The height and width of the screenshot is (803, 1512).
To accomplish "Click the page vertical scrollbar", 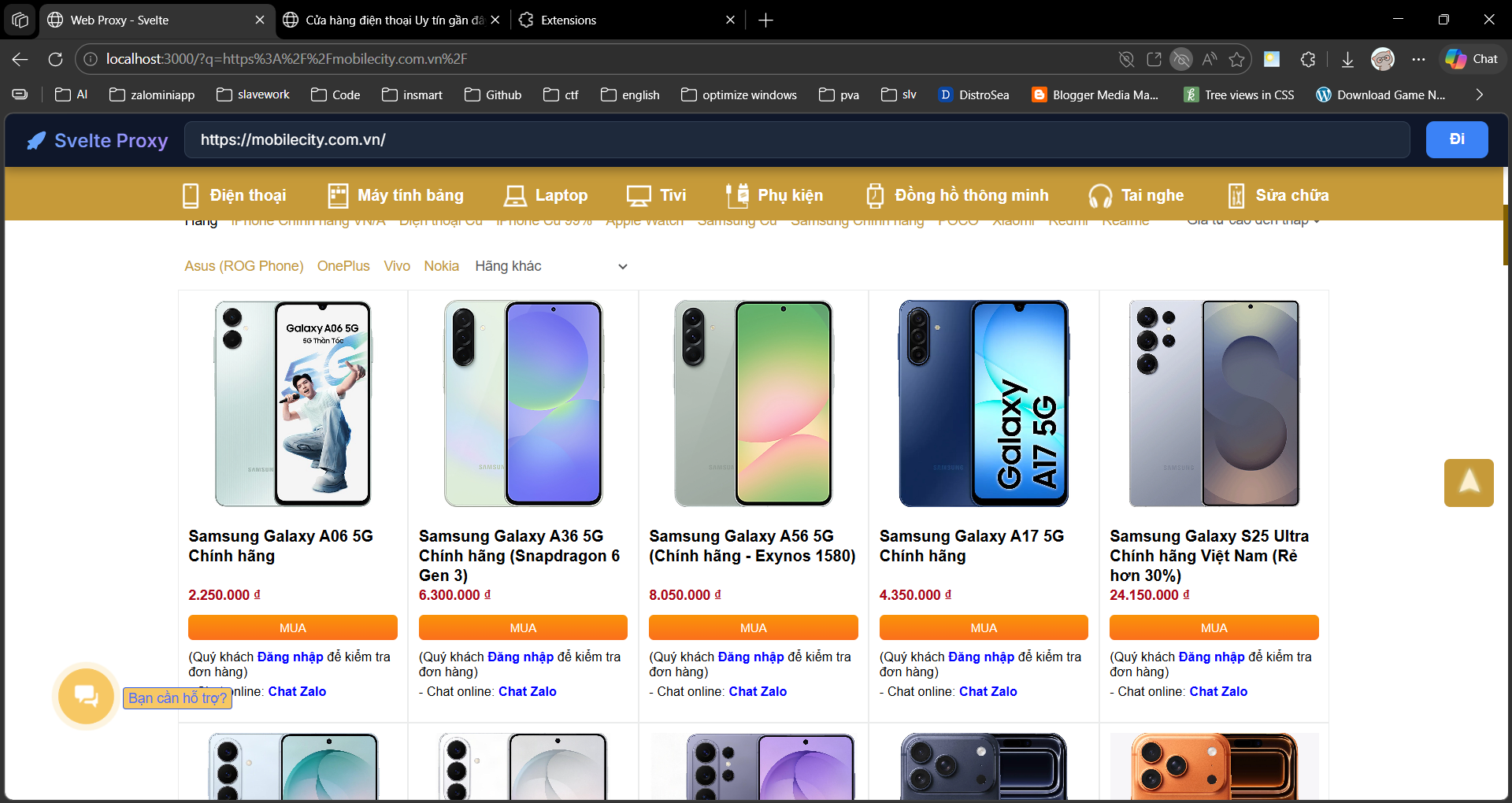I will click(x=1506, y=236).
